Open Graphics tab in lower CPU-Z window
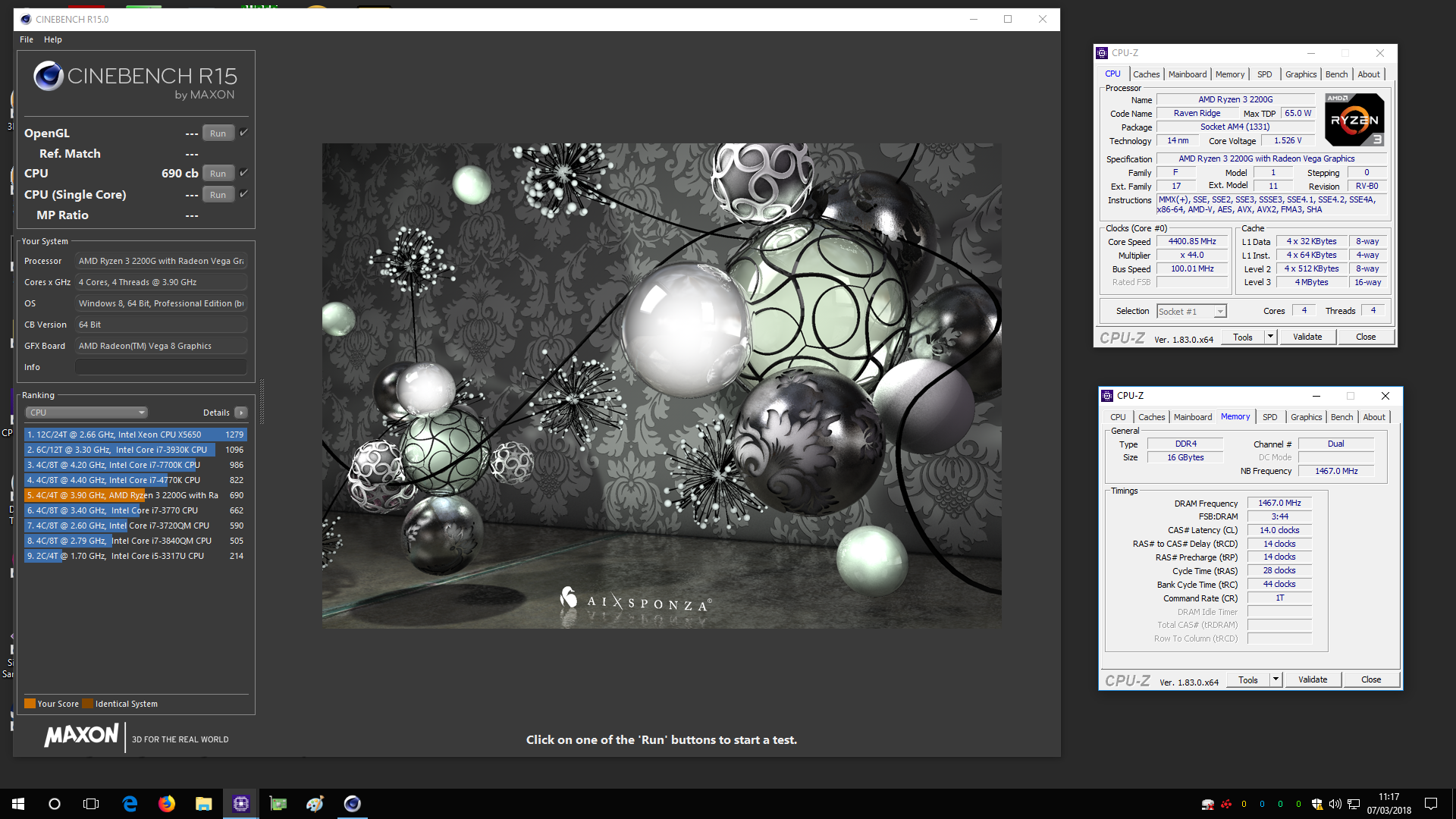 pos(1306,417)
